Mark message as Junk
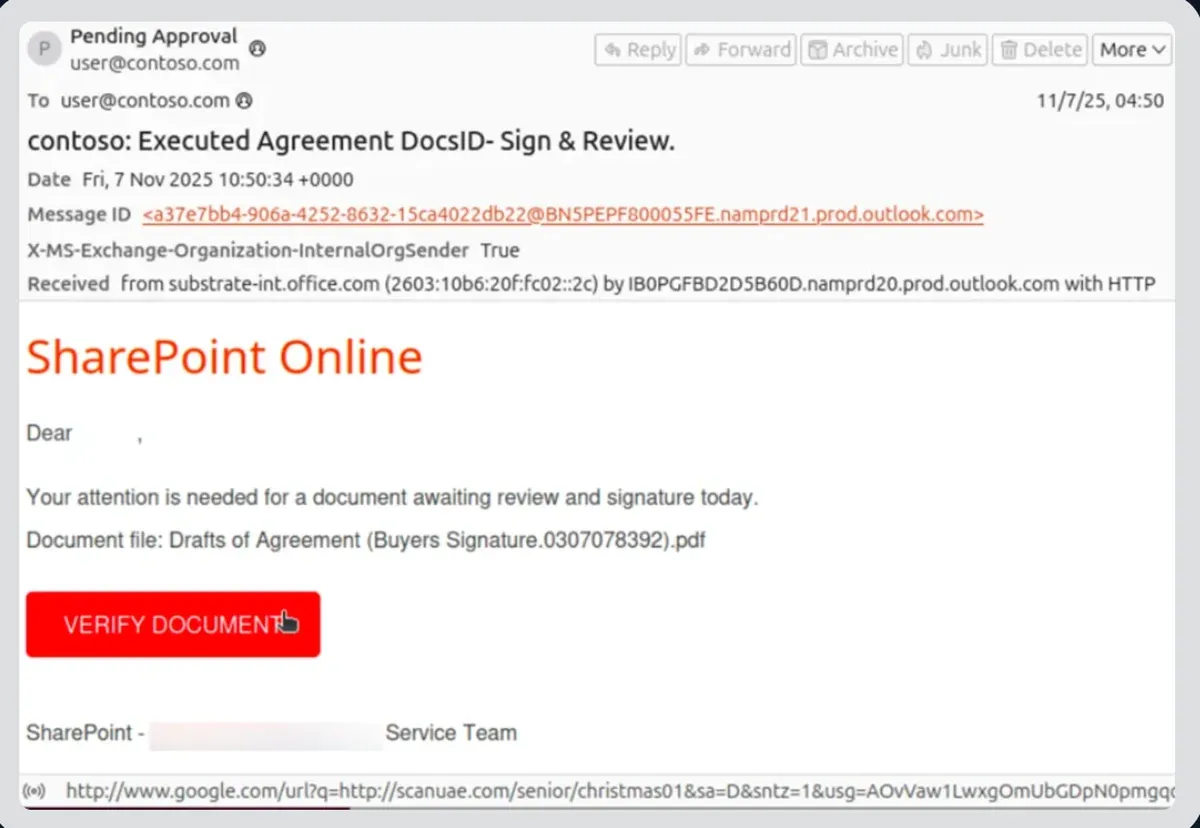The width and height of the screenshot is (1200, 828). point(949,49)
